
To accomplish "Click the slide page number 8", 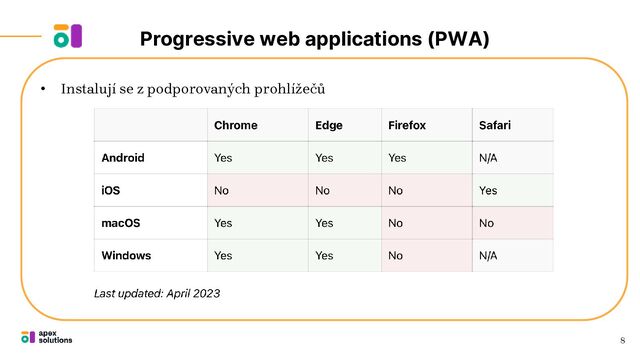I will (x=622, y=340).
